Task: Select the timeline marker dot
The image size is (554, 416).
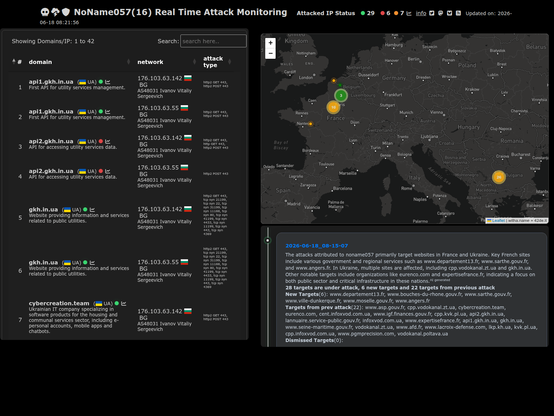Action: tap(268, 240)
